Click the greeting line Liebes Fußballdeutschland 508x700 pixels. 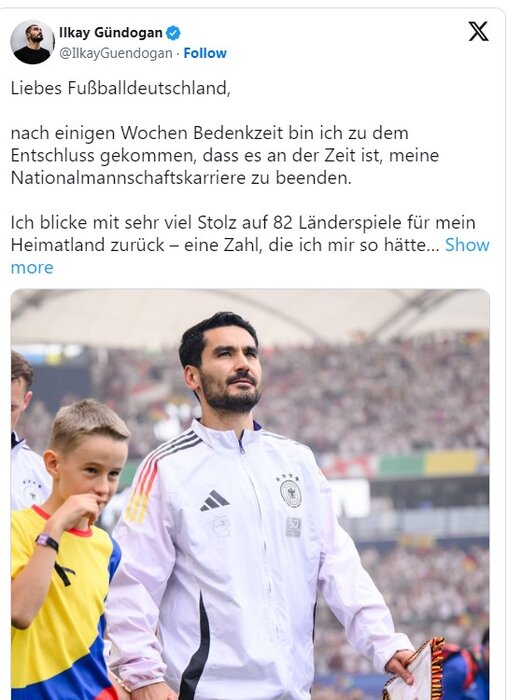(x=121, y=88)
